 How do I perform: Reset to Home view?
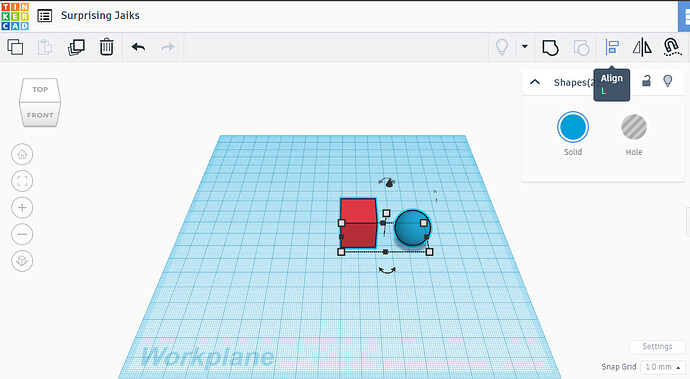click(22, 155)
